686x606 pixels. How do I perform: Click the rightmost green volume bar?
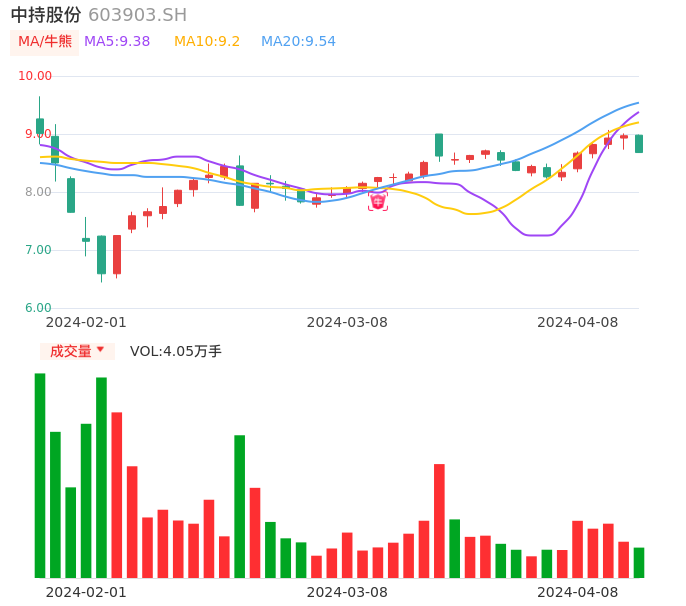[639, 562]
